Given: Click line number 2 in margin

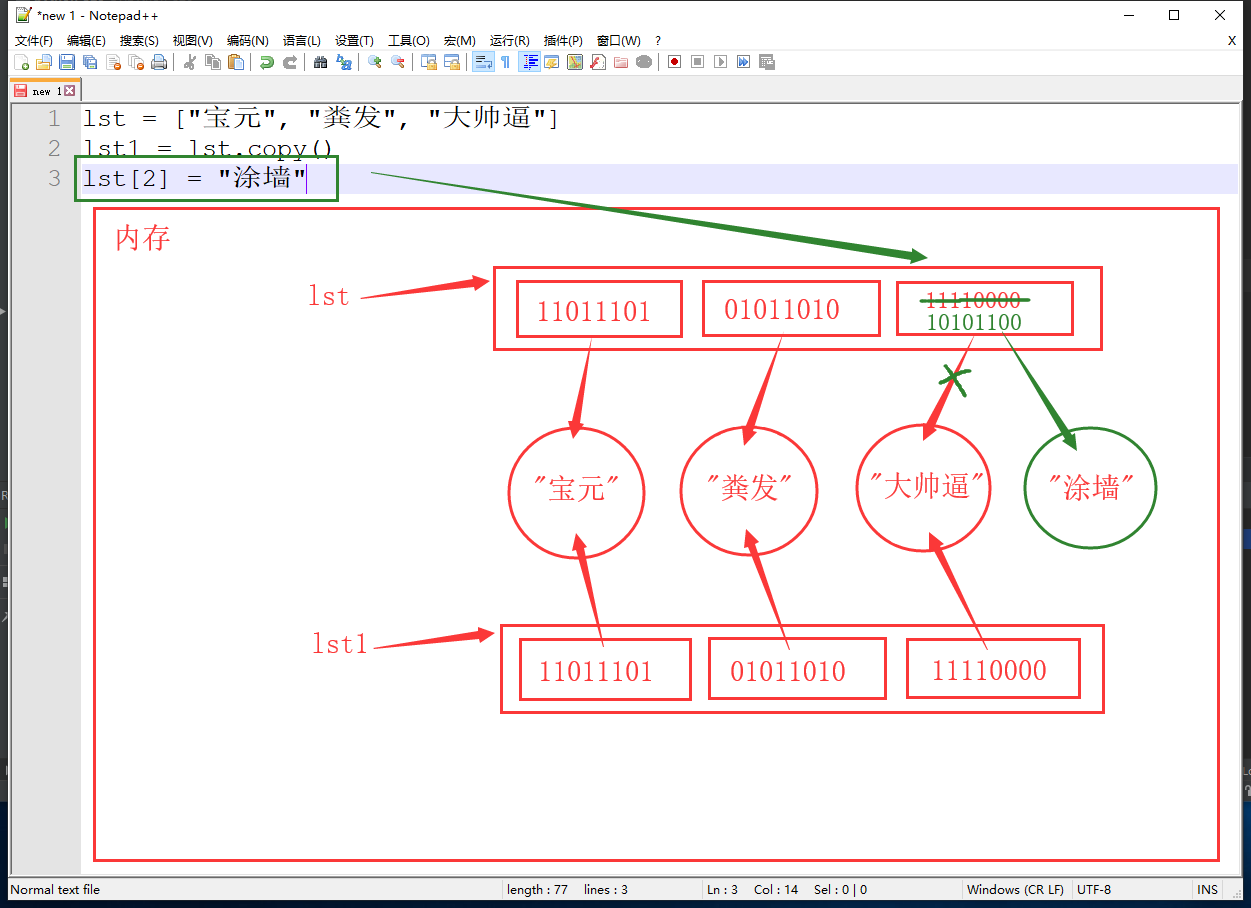Looking at the screenshot, I should (54, 149).
